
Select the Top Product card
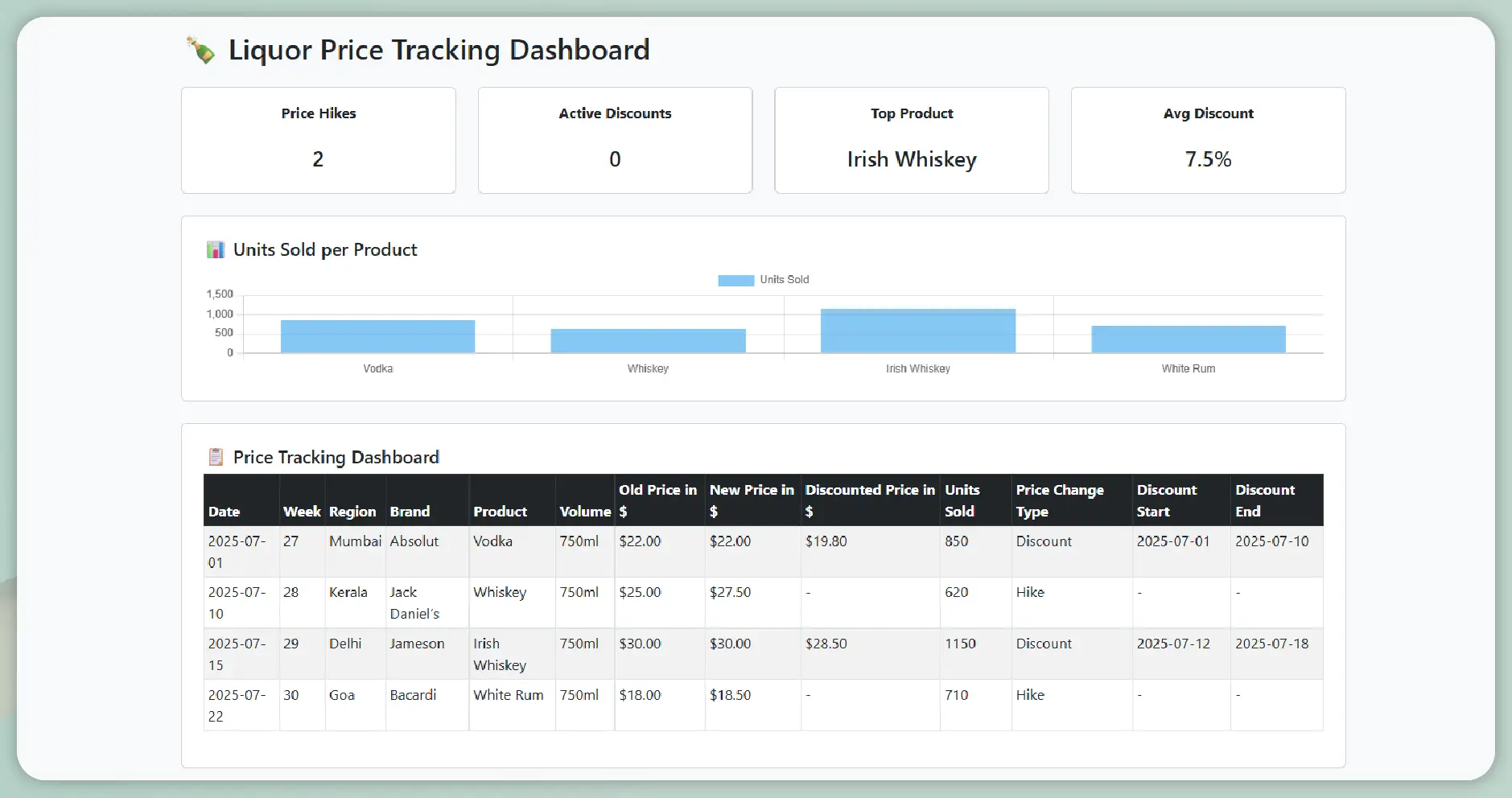click(x=911, y=140)
